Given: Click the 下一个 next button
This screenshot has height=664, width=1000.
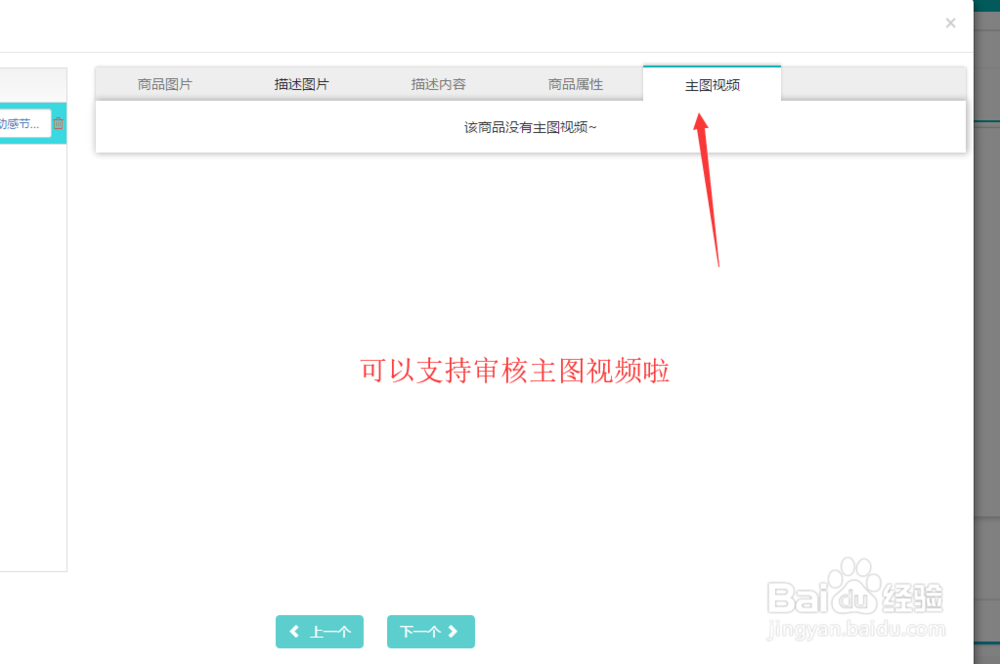Looking at the screenshot, I should click(x=431, y=632).
